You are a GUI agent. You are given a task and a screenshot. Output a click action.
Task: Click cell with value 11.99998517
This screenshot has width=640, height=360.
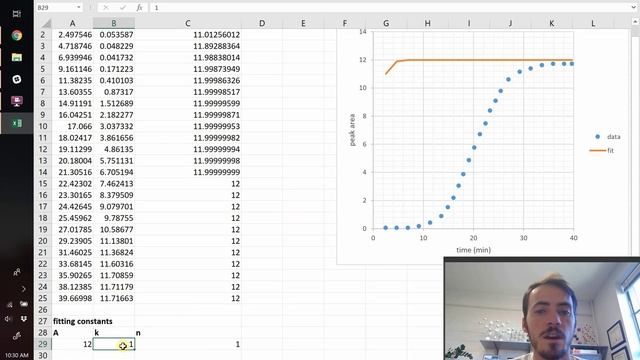[x=188, y=92]
